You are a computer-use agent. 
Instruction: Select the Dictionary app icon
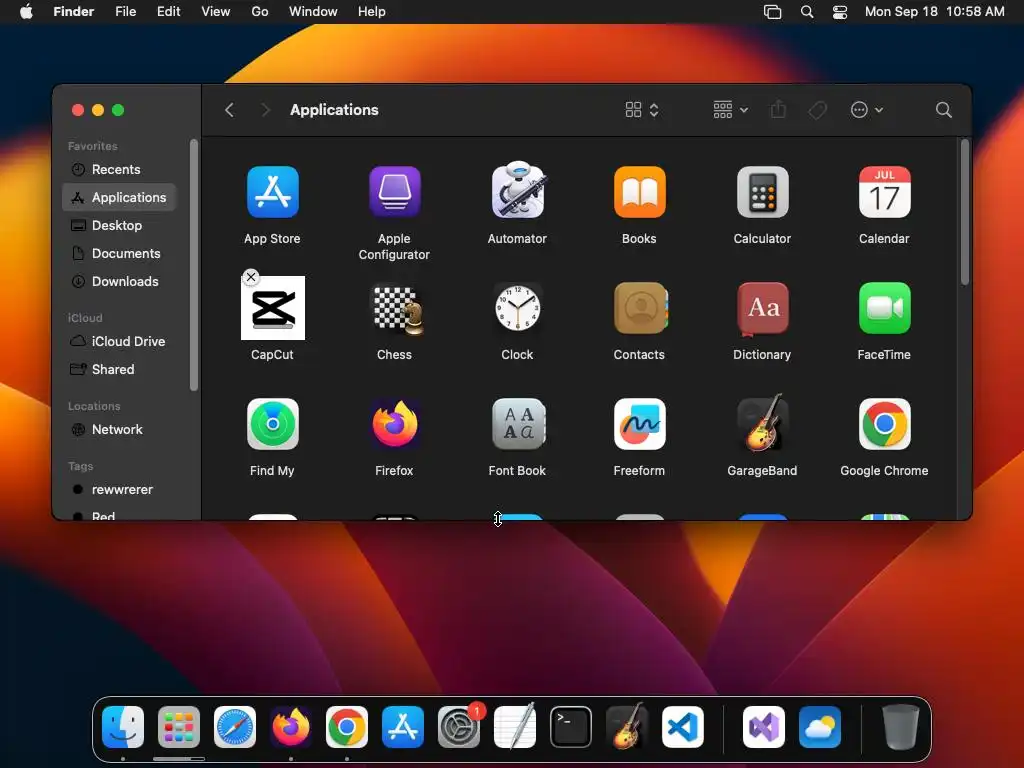click(762, 308)
